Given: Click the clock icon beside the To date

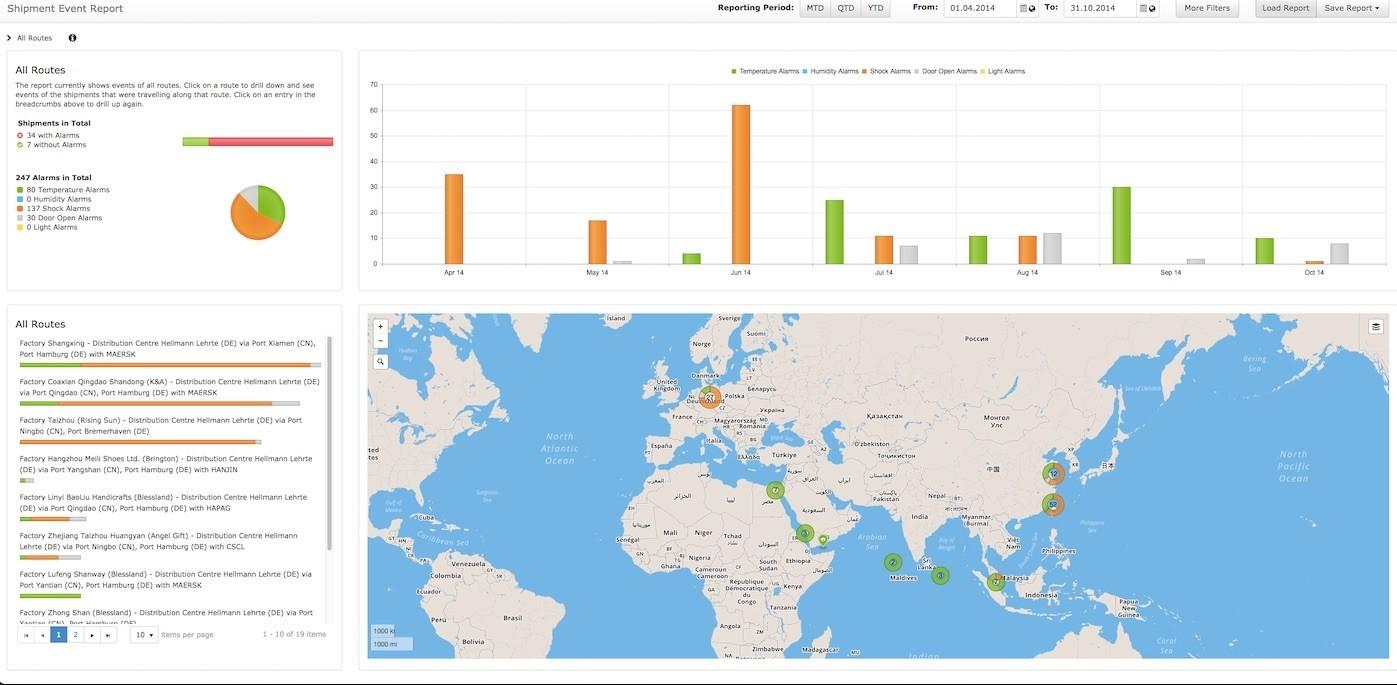Looking at the screenshot, I should click(x=1151, y=8).
